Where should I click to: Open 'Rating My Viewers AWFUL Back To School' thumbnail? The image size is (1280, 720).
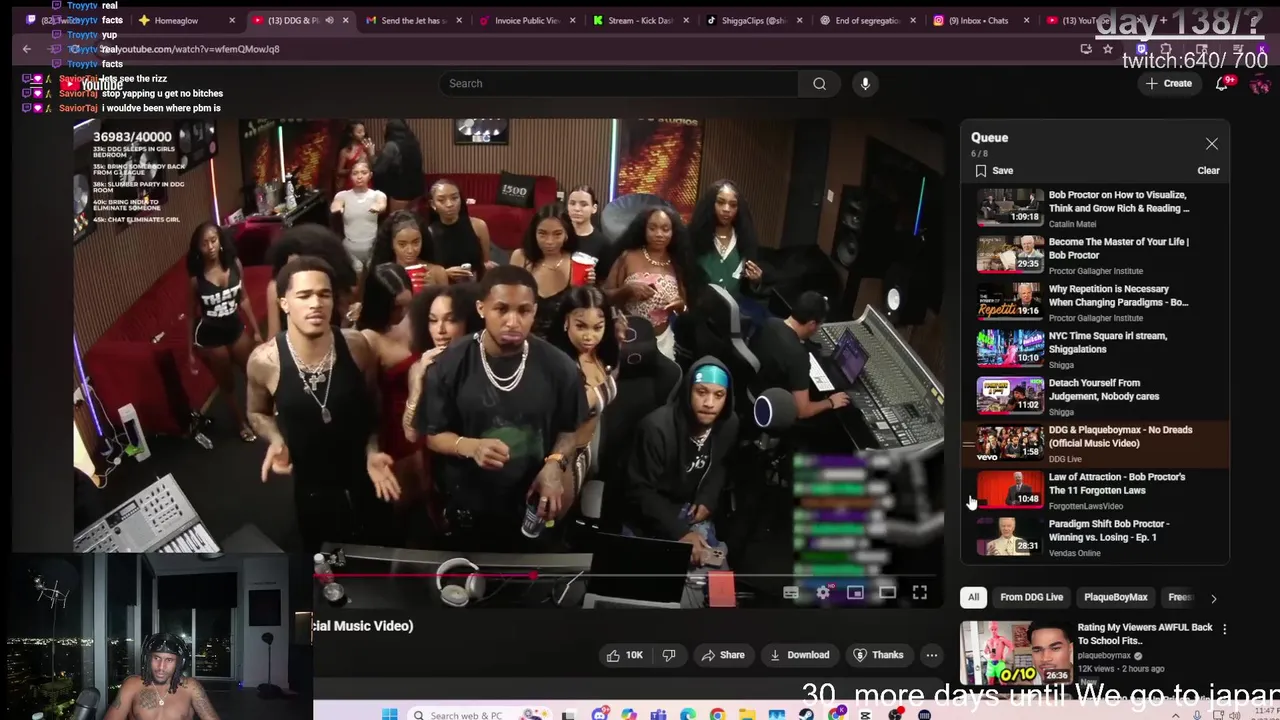(x=1015, y=652)
